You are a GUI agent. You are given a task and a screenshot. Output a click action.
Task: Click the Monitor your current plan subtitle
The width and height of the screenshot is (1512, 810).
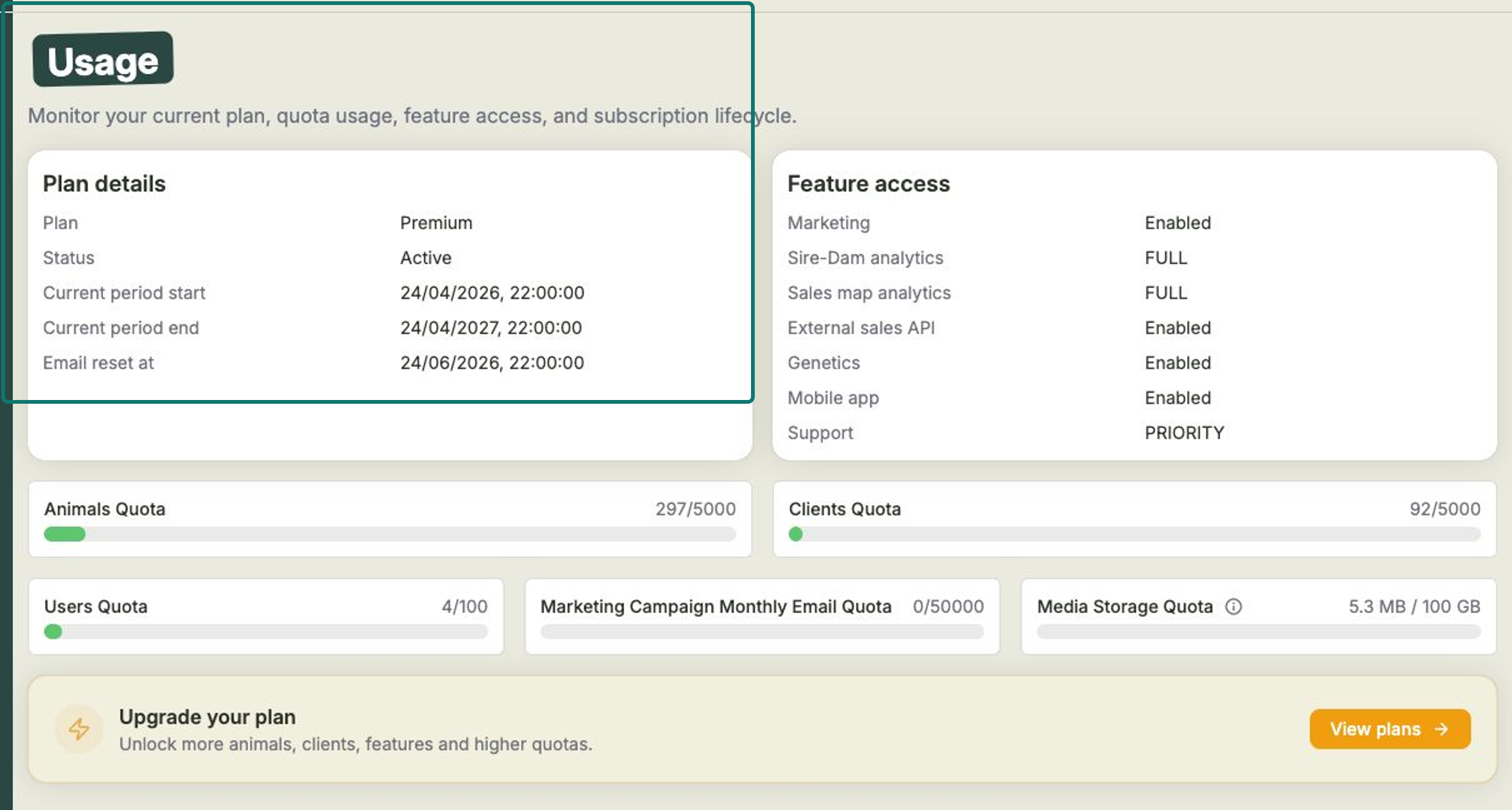point(412,116)
